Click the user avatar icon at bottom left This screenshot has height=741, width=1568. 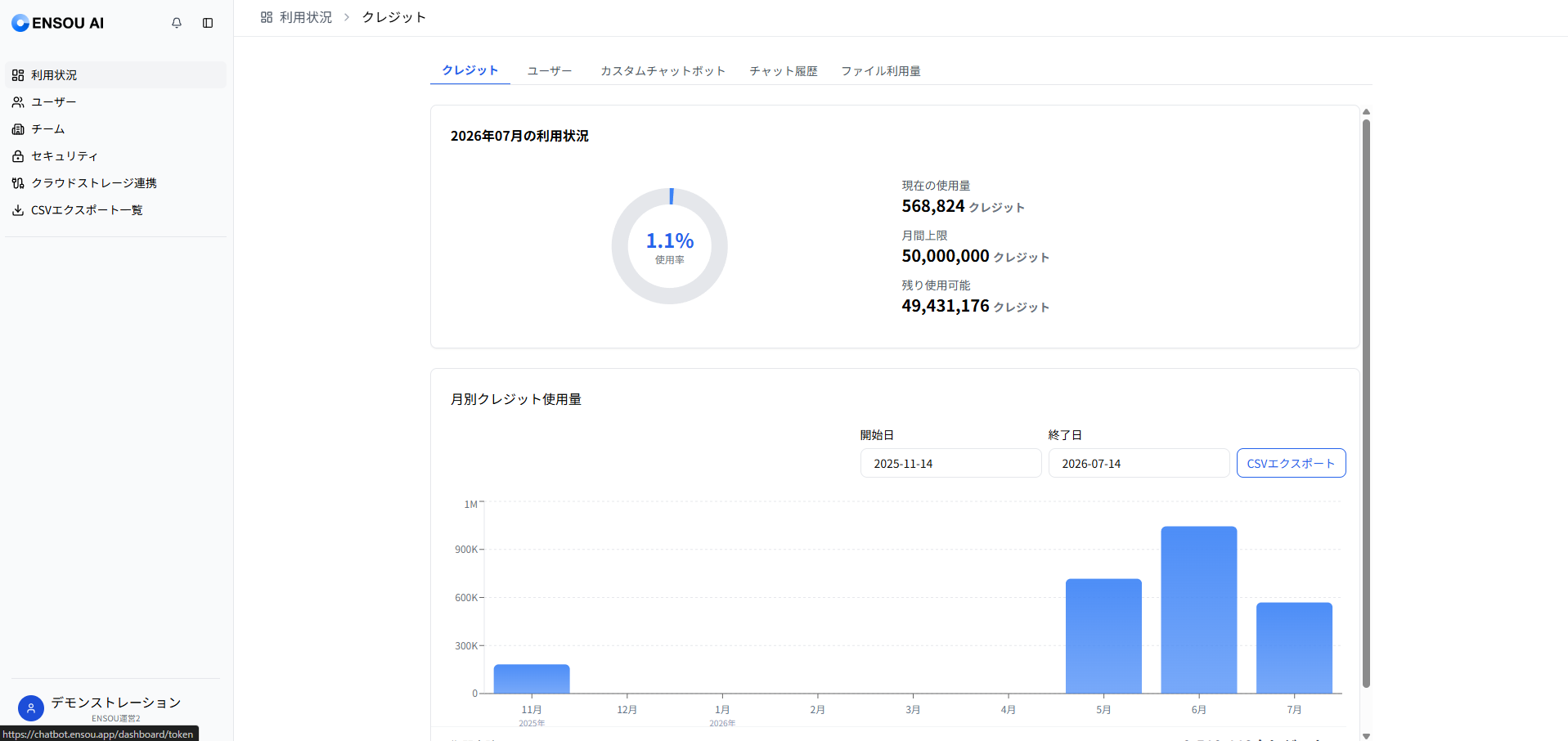(x=31, y=708)
